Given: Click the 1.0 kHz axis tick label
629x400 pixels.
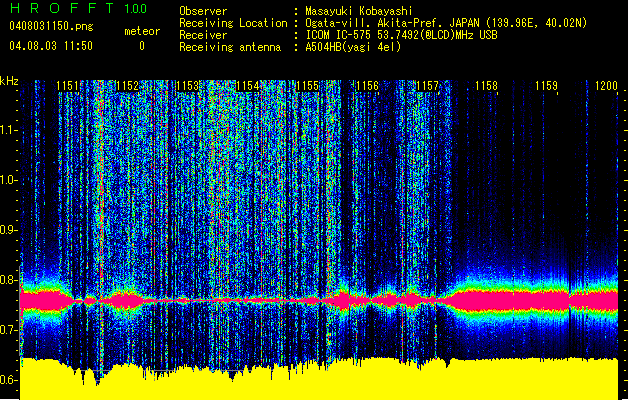Looking at the screenshot, I should [x=8, y=180].
